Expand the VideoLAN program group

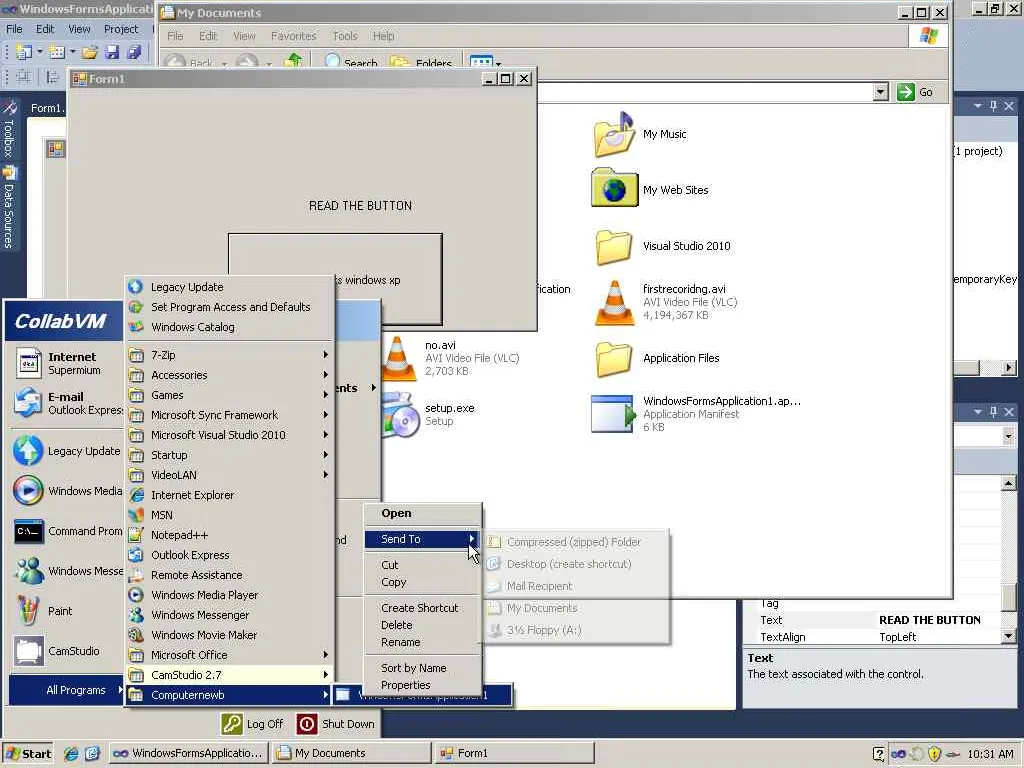[x=229, y=475]
